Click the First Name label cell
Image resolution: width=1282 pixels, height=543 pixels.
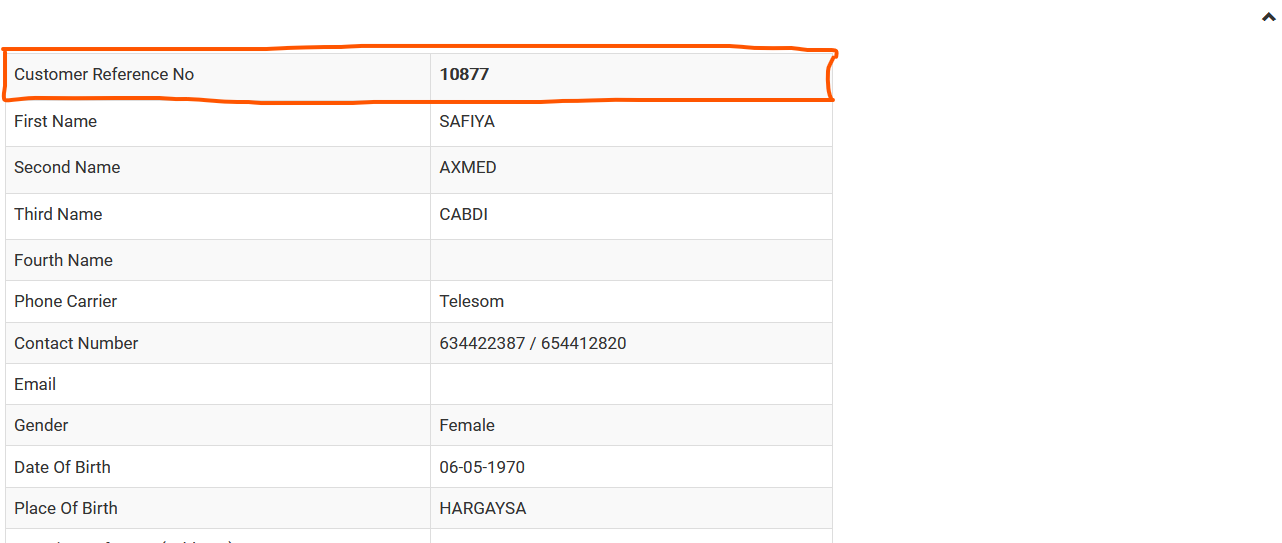pos(218,123)
